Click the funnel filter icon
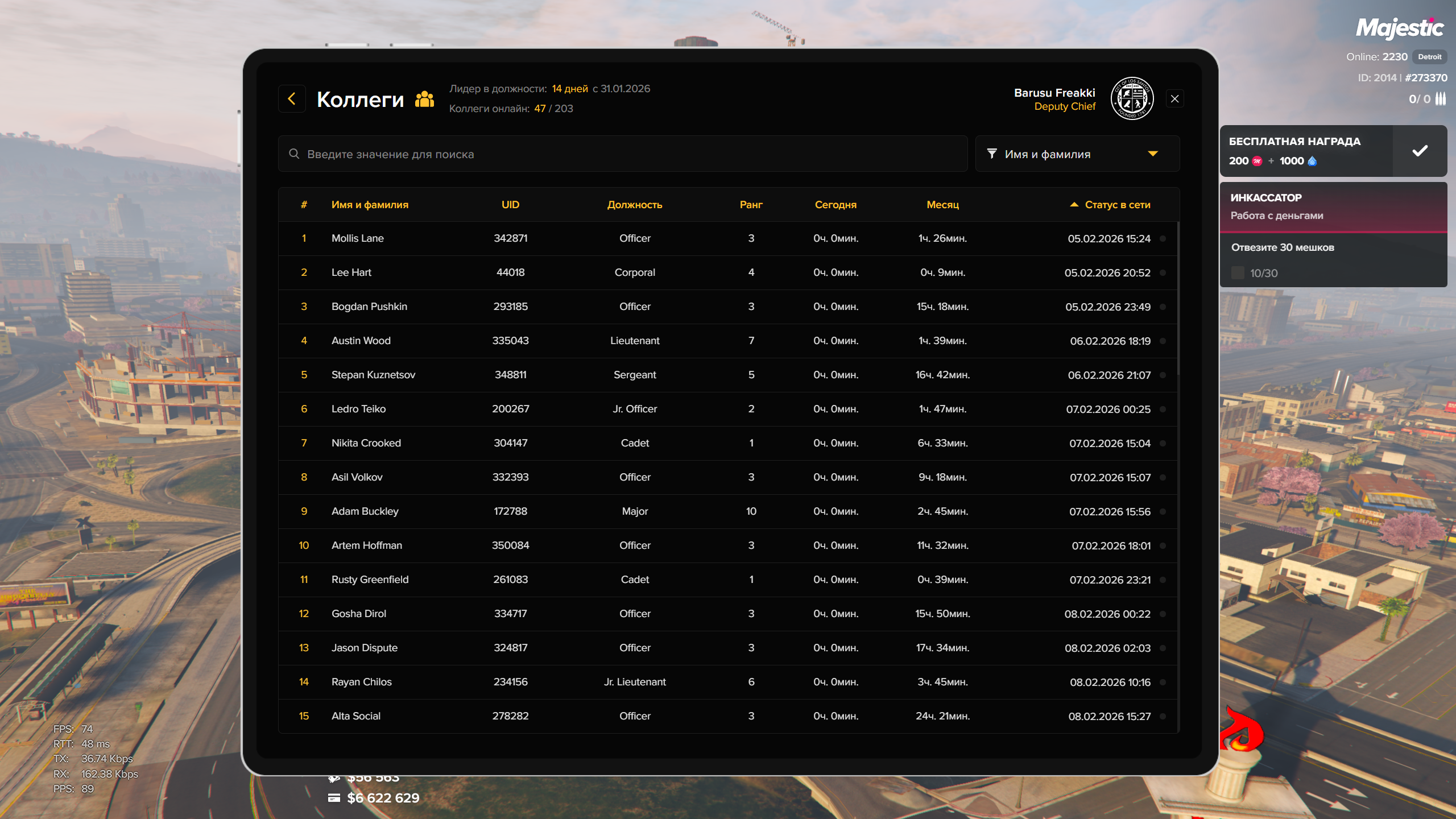 (992, 154)
